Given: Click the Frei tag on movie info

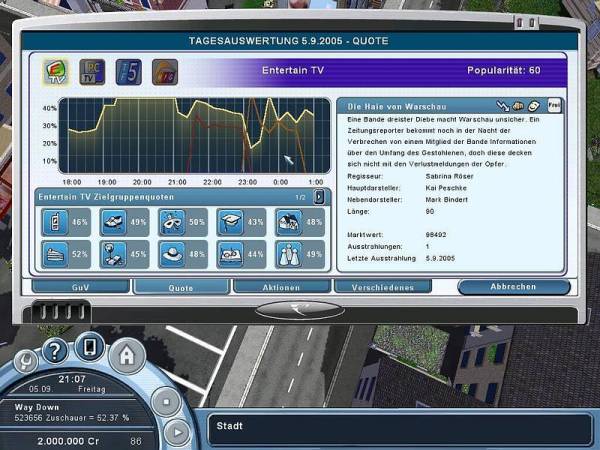Looking at the screenshot, I should click(x=554, y=105).
